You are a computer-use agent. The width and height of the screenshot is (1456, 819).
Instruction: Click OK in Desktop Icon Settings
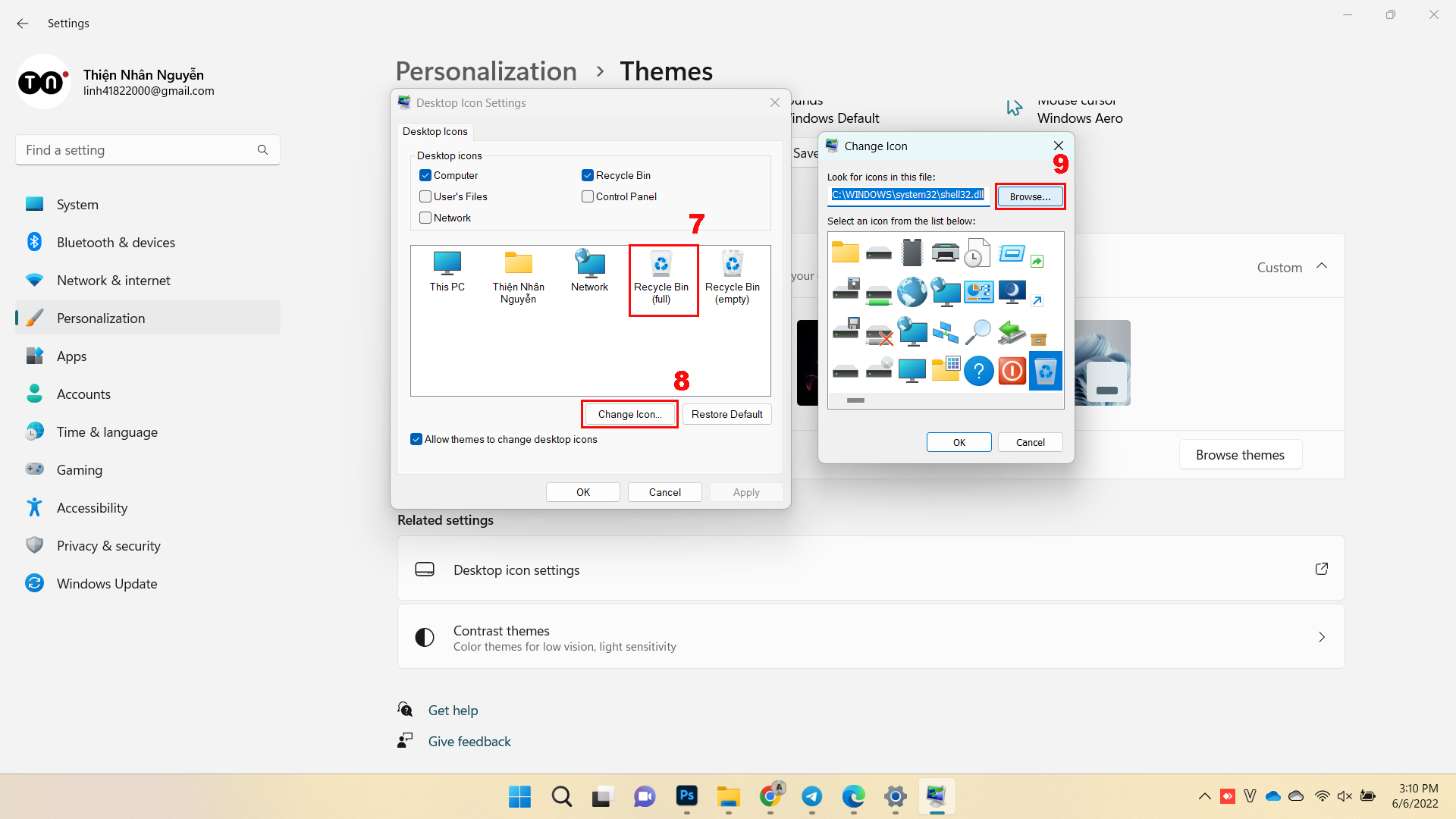pyautogui.click(x=582, y=492)
